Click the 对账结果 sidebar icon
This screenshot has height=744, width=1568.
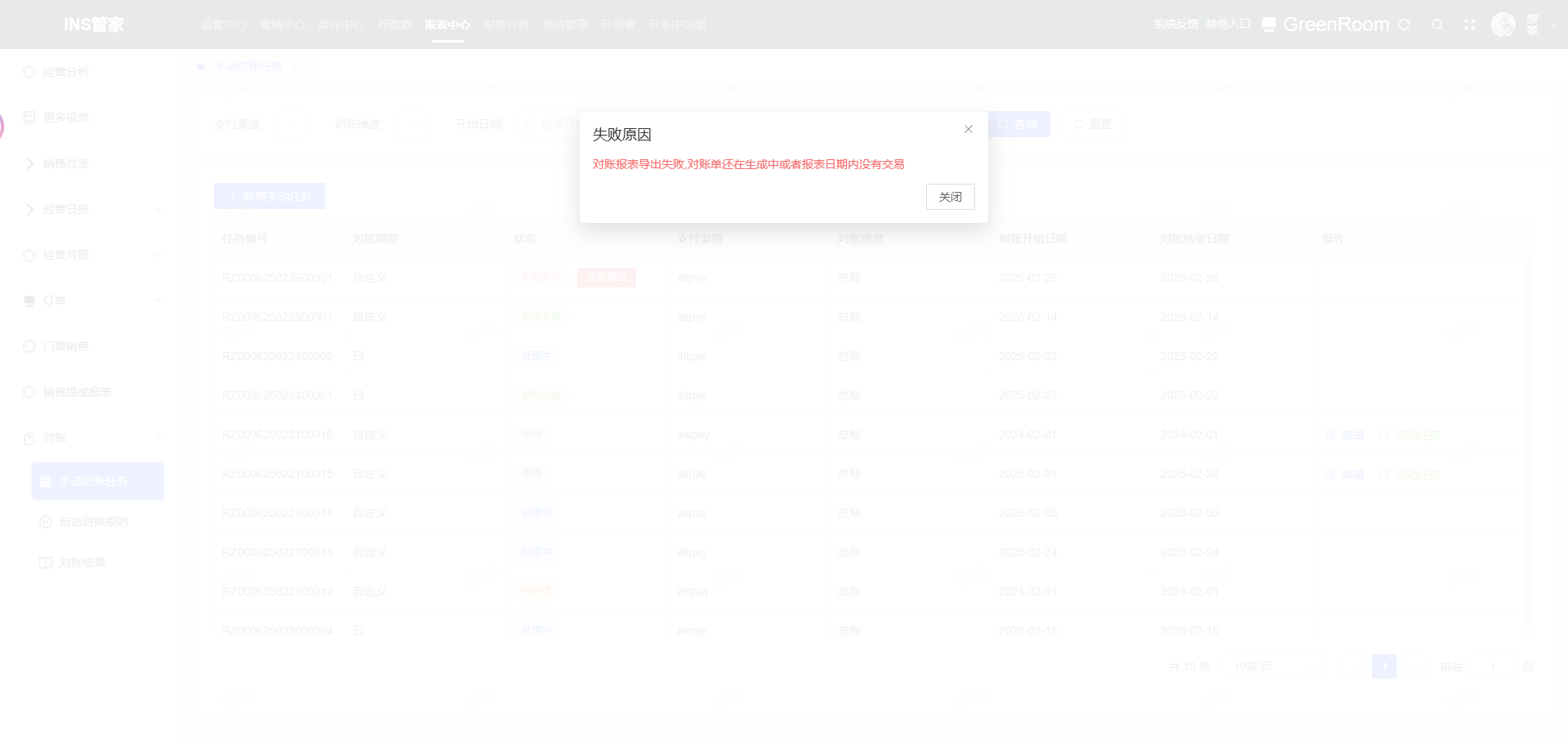46,563
